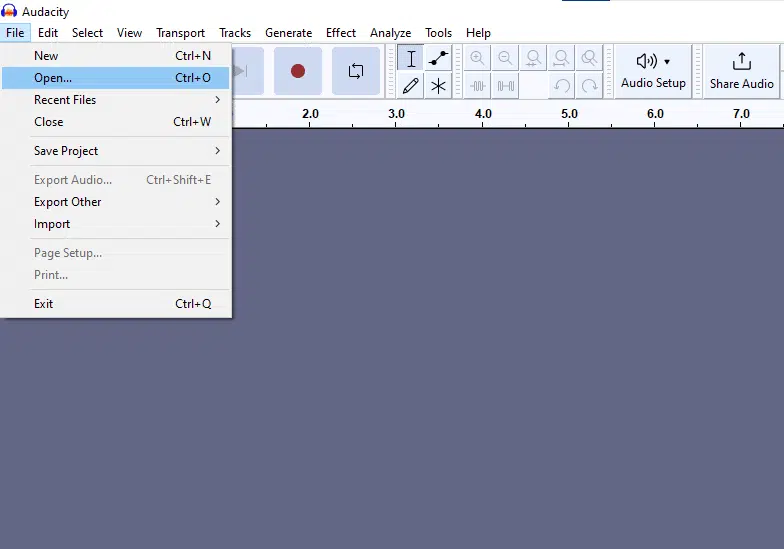Click the Zoom In magnifier
Viewport: 784px width, 549px height.
478,58
